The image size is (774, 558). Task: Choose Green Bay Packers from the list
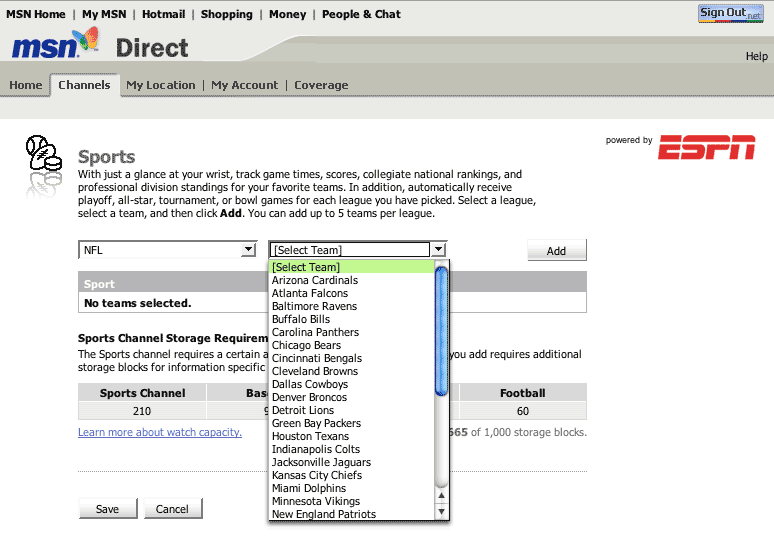coord(352,423)
